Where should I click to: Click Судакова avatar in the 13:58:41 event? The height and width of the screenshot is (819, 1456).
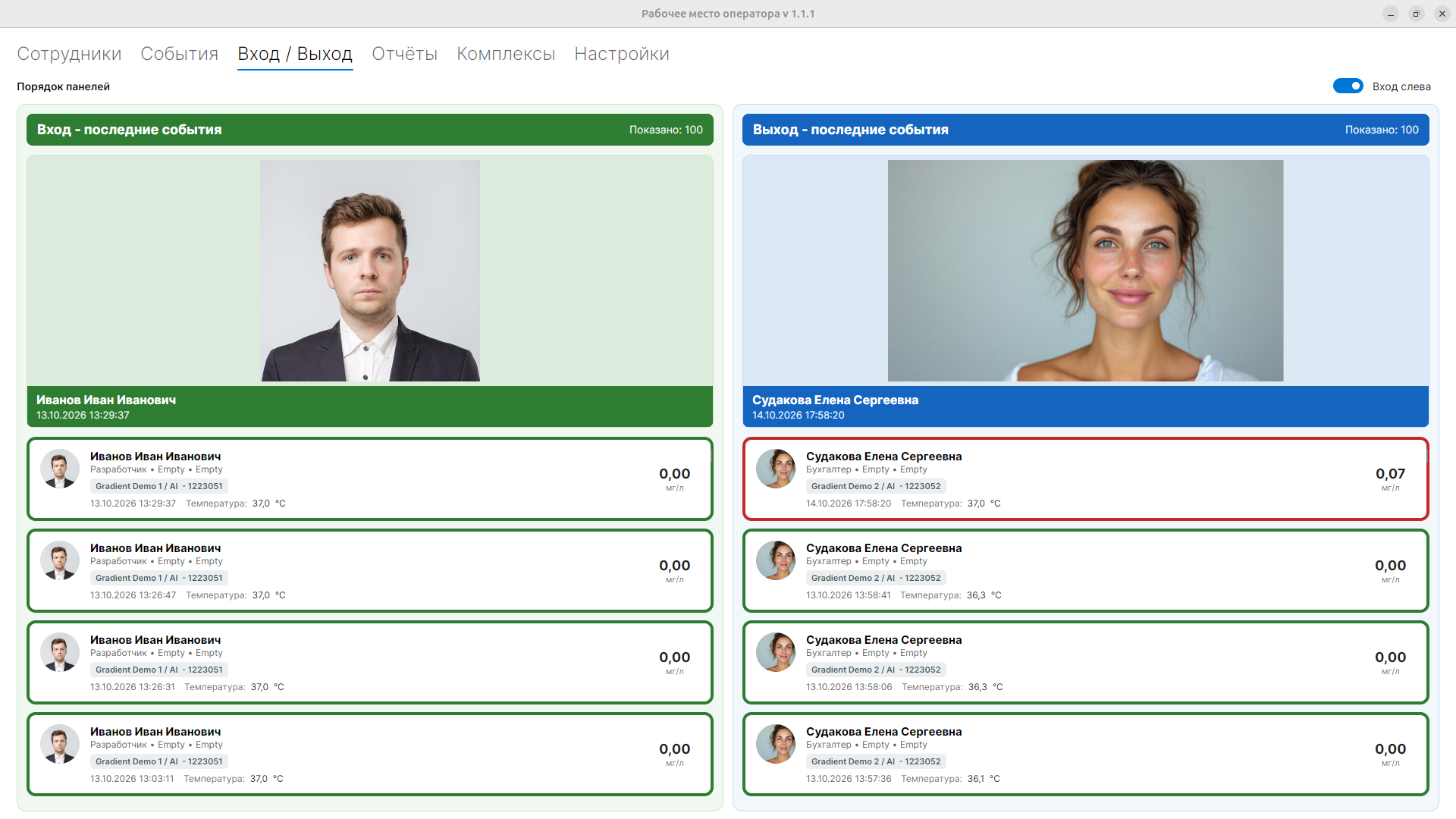pyautogui.click(x=776, y=560)
